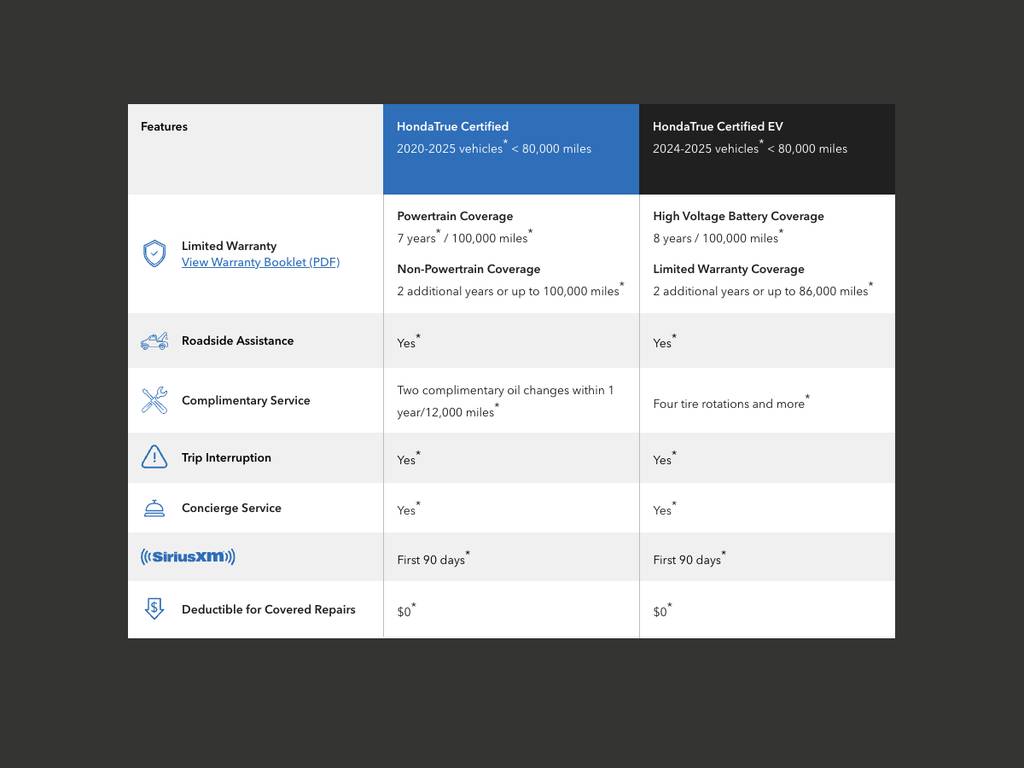This screenshot has width=1024, height=768.
Task: Click Trip Interruption 'Yes' under Certified EV
Action: [664, 458]
